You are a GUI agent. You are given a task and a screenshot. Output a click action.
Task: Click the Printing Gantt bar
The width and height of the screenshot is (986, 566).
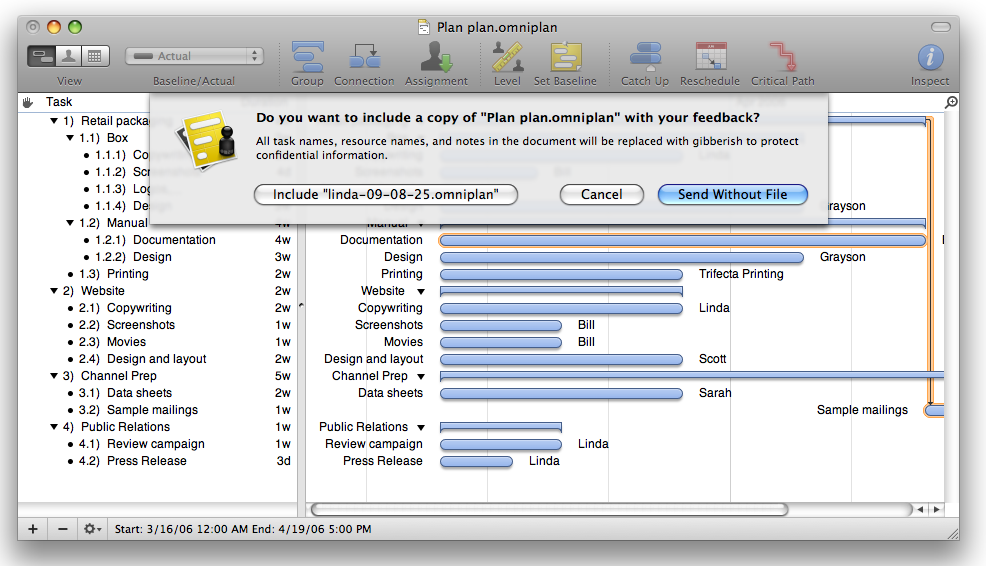pos(562,274)
